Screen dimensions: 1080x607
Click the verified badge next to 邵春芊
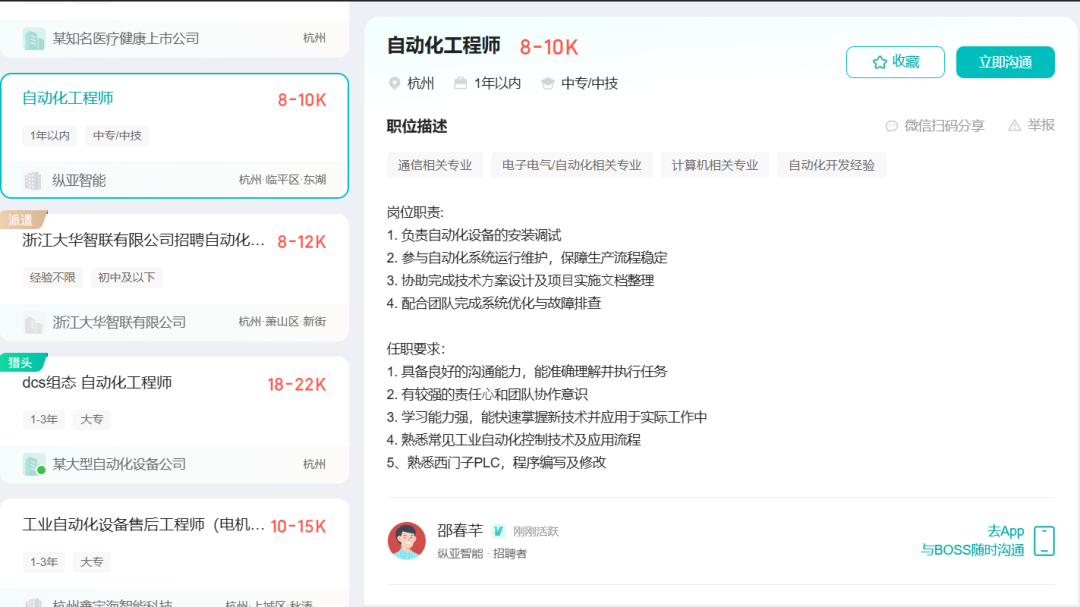[498, 531]
